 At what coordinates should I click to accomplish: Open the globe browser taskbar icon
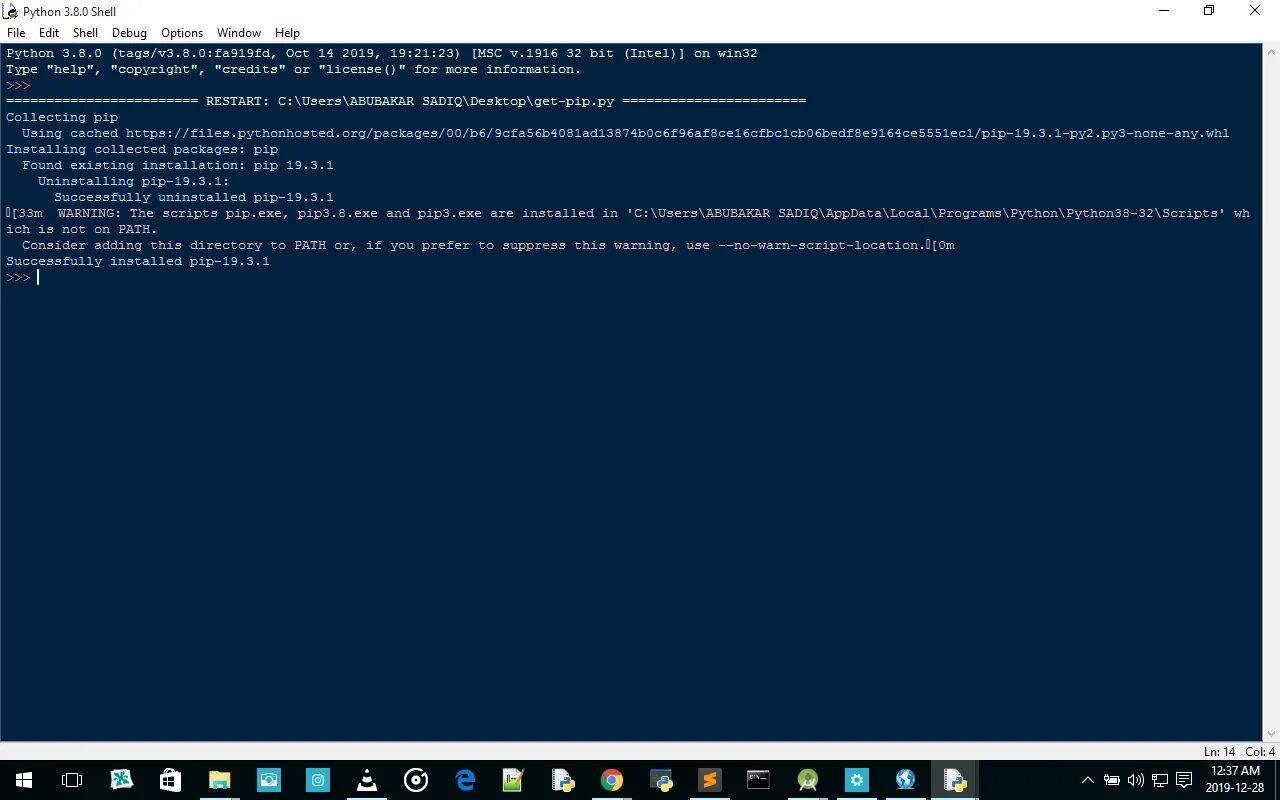click(906, 780)
